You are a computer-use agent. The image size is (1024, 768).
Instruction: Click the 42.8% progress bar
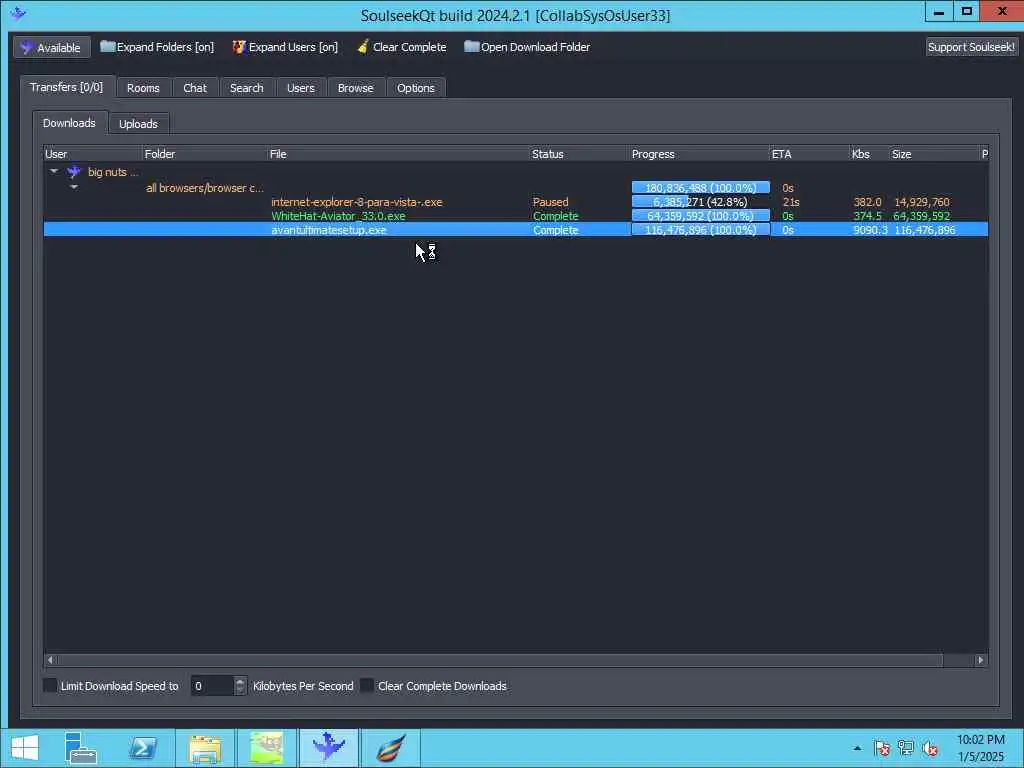701,202
